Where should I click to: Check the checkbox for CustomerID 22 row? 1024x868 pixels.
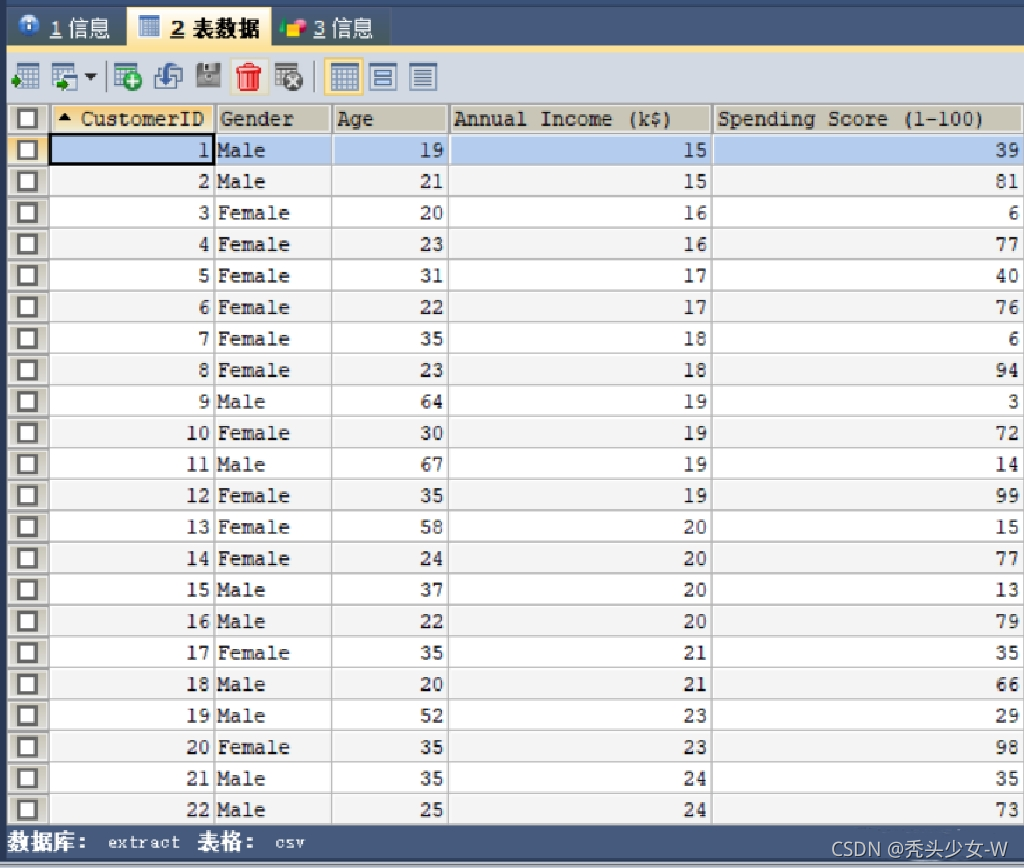pyautogui.click(x=27, y=810)
